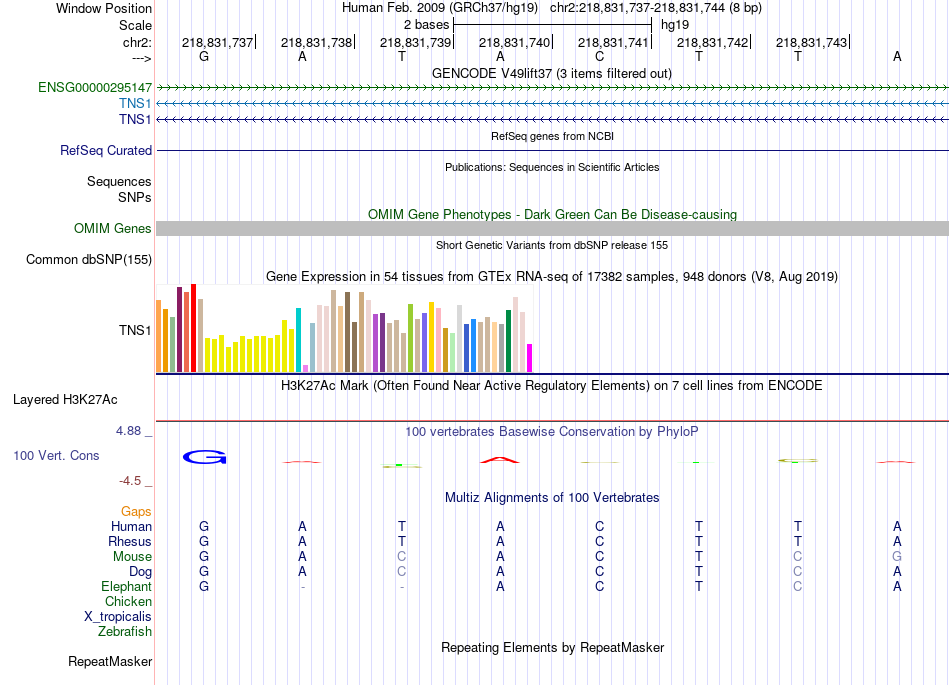Click Elephant row C under 218,831,743
950x685 pixels.
(797, 586)
